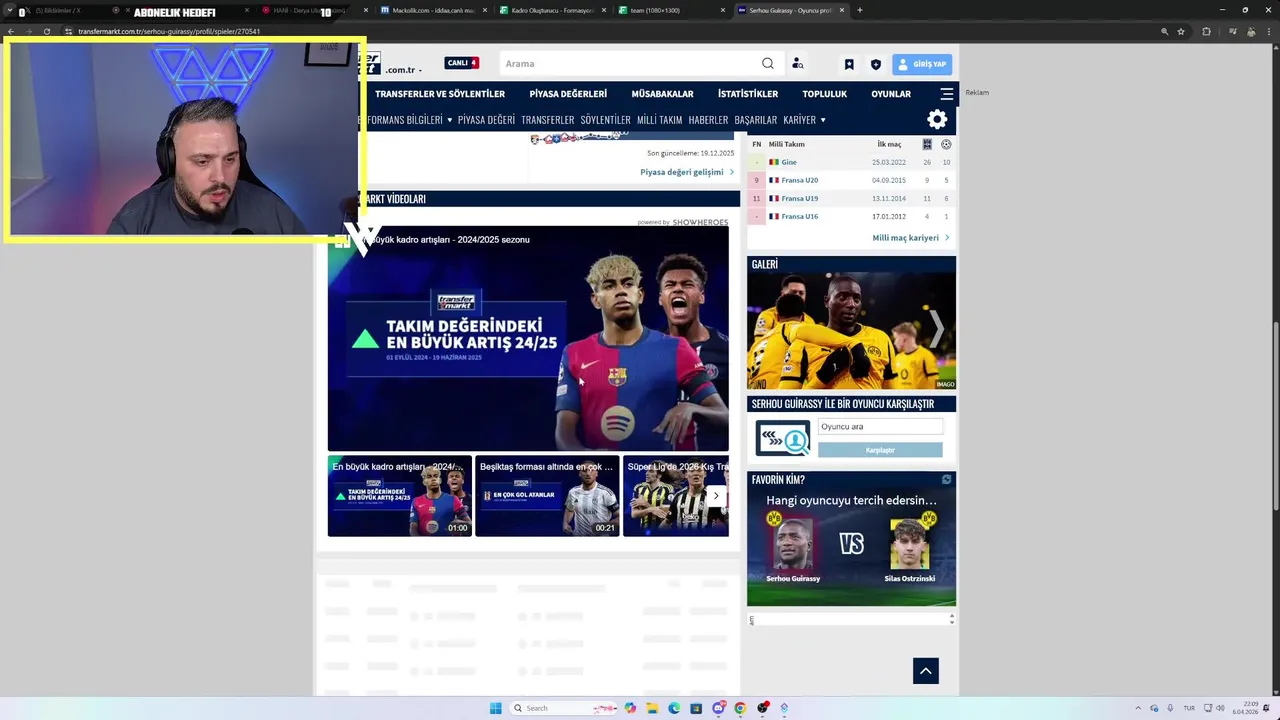Switch to the Transferler player tab

[548, 120]
